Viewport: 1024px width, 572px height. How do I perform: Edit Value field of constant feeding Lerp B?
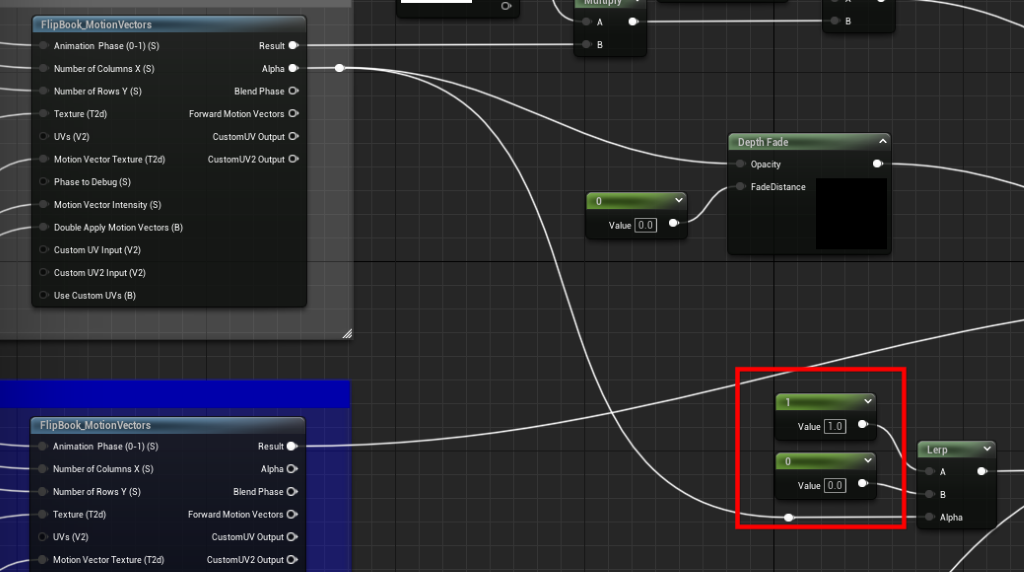pos(835,485)
